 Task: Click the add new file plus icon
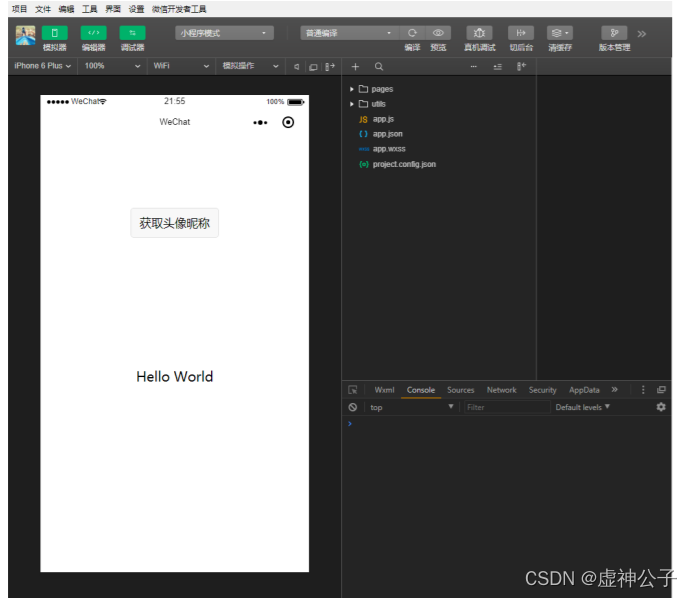click(355, 67)
